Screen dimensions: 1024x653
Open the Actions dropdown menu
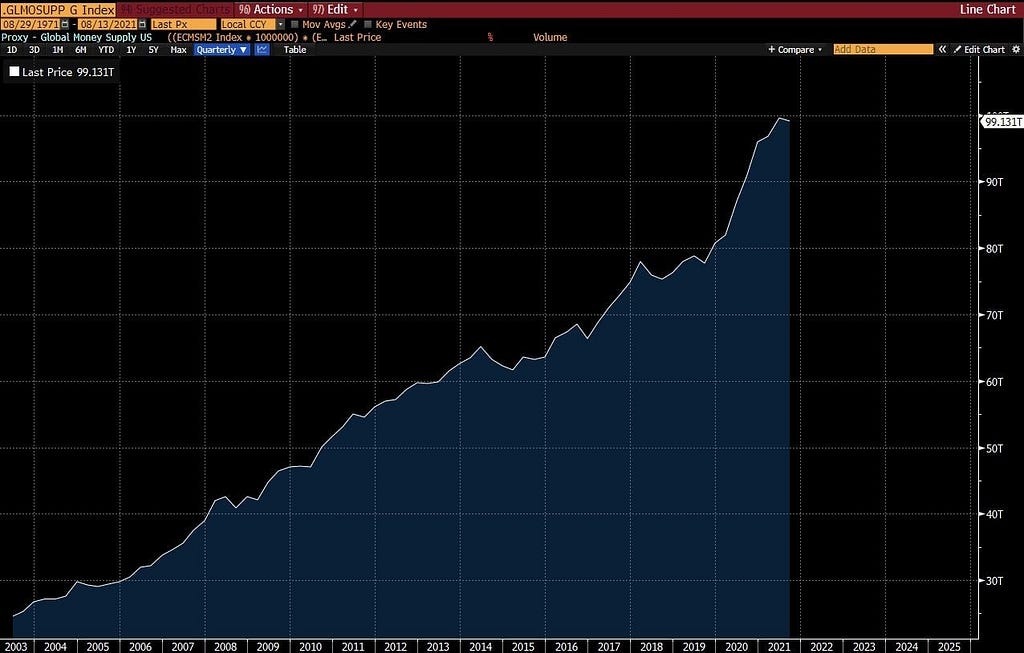coord(271,9)
